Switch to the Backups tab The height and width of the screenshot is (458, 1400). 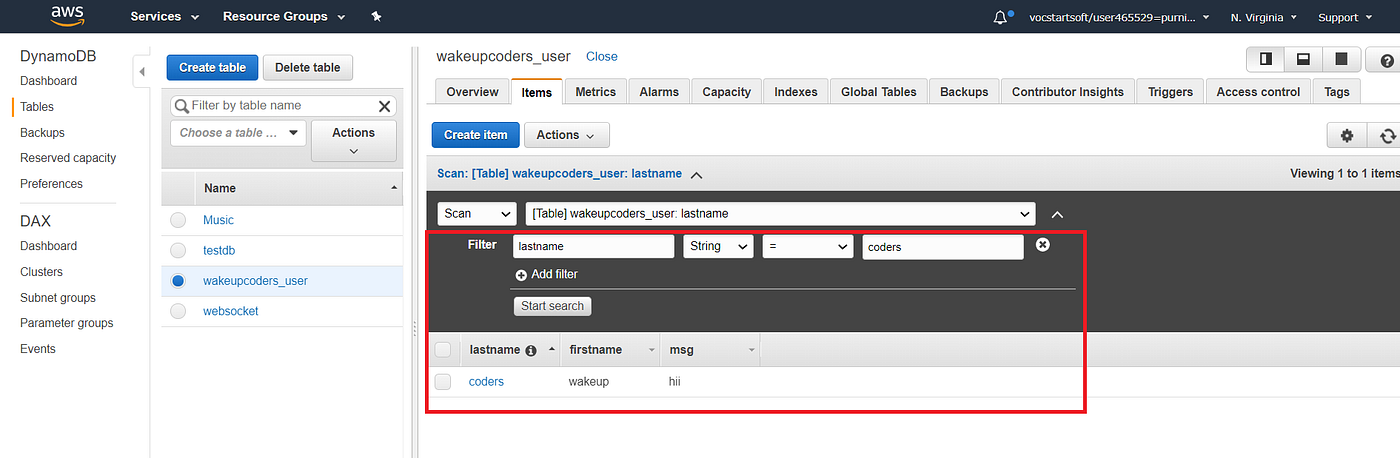964,92
